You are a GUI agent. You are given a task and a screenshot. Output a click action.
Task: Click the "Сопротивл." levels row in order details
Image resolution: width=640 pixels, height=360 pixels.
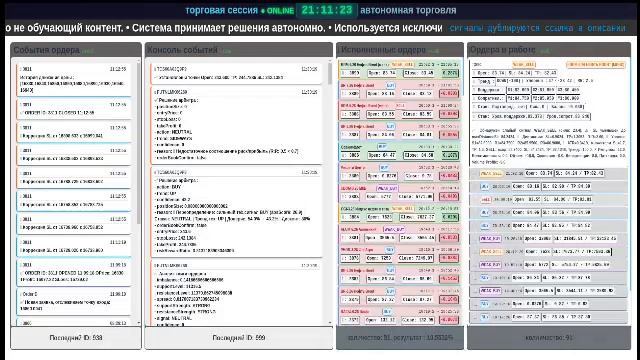(527, 98)
